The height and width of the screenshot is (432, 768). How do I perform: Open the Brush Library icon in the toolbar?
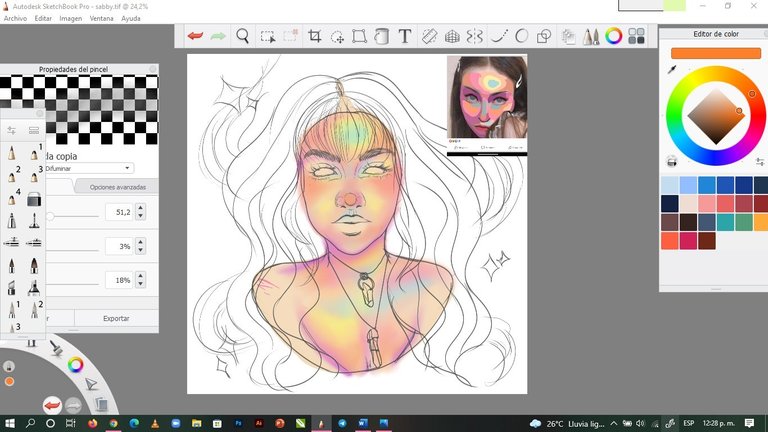click(x=591, y=36)
